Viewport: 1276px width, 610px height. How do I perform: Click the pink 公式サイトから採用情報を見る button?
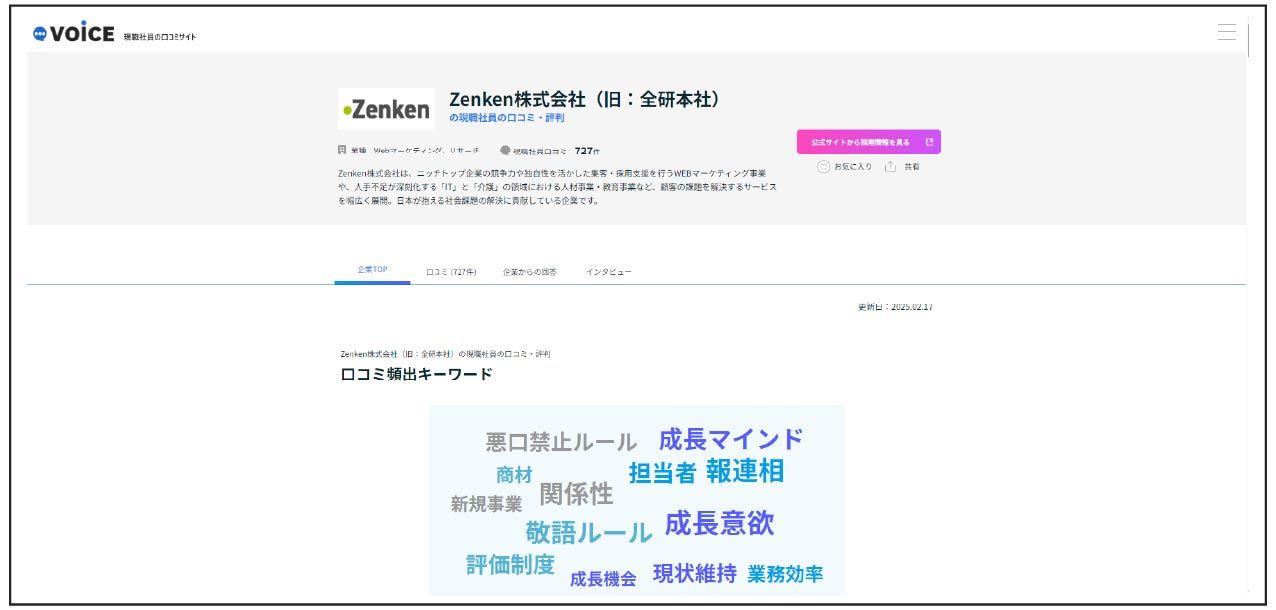(x=868, y=142)
